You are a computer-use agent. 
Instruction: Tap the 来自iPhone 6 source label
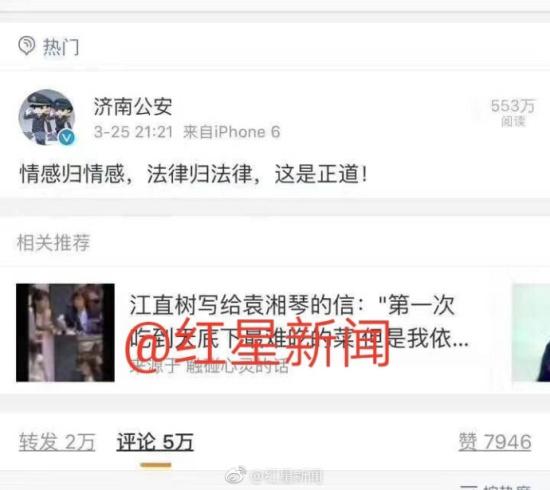pyautogui.click(x=232, y=132)
